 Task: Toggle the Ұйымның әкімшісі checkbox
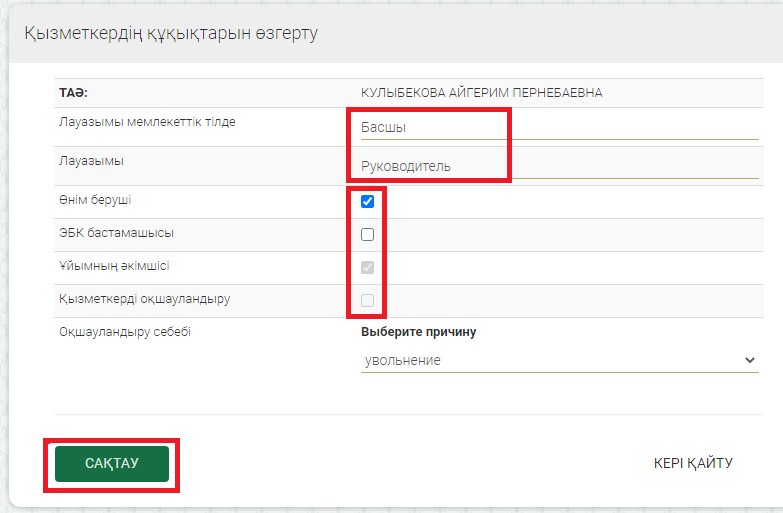pyautogui.click(x=367, y=268)
